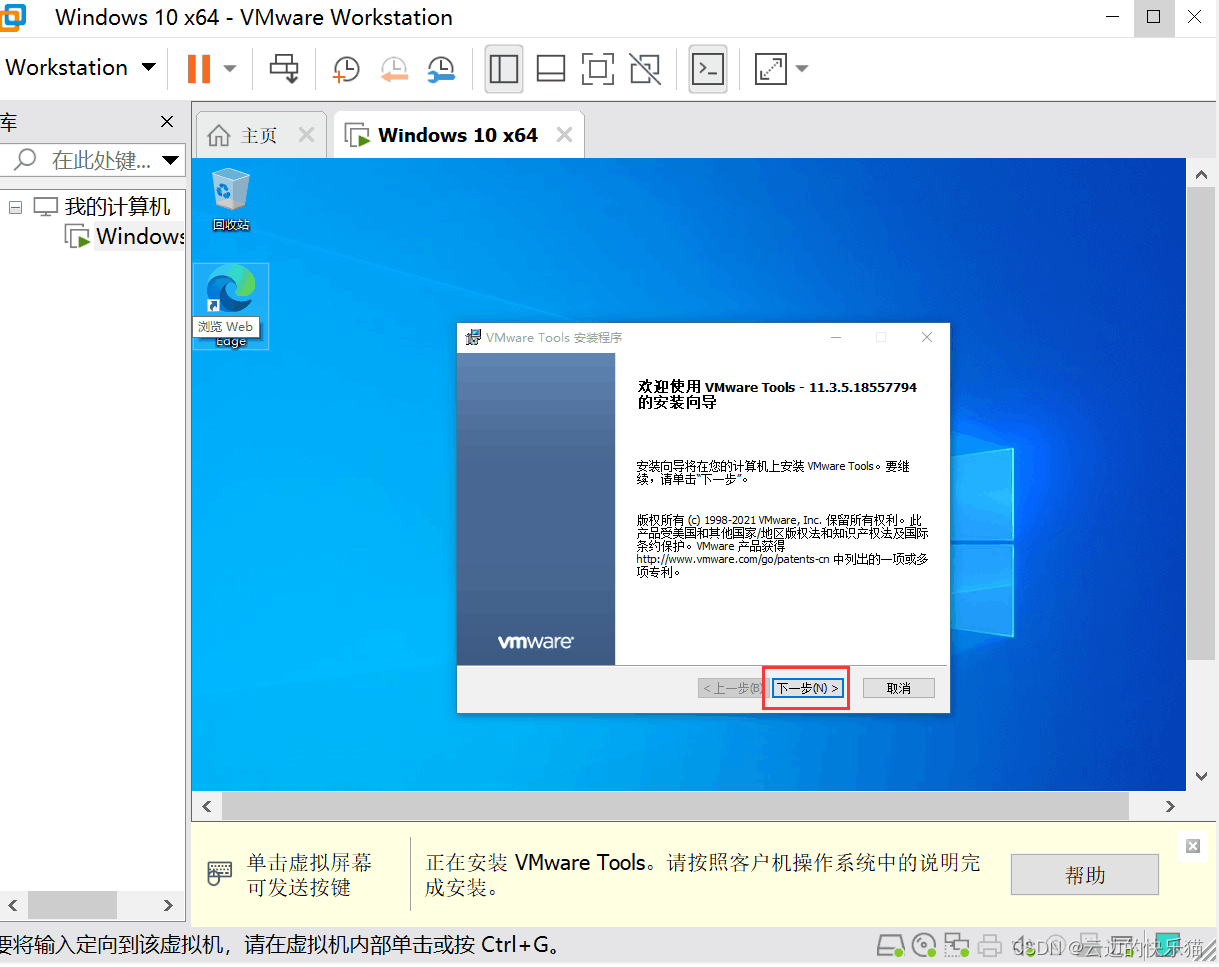Click the VMware Tools installer title icon
The height and width of the screenshot is (967, 1219).
pyautogui.click(x=473, y=338)
